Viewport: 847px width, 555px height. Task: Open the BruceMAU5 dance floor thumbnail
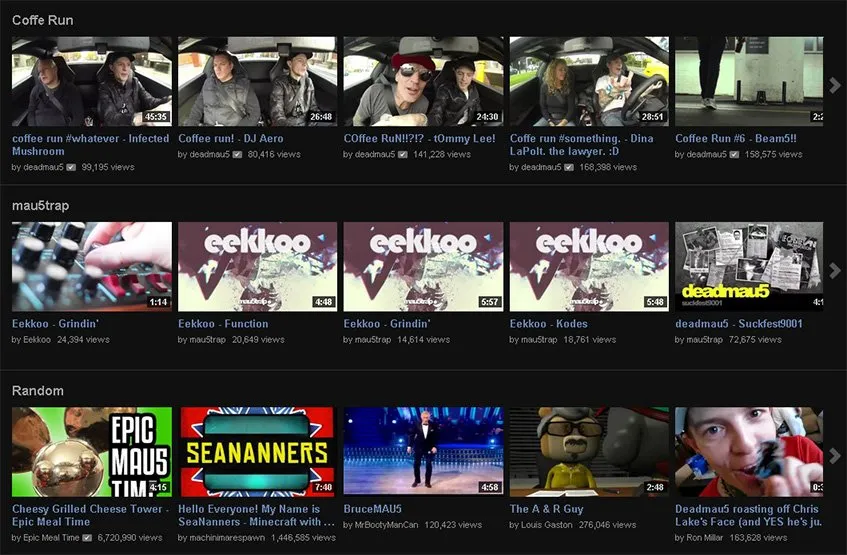[424, 452]
